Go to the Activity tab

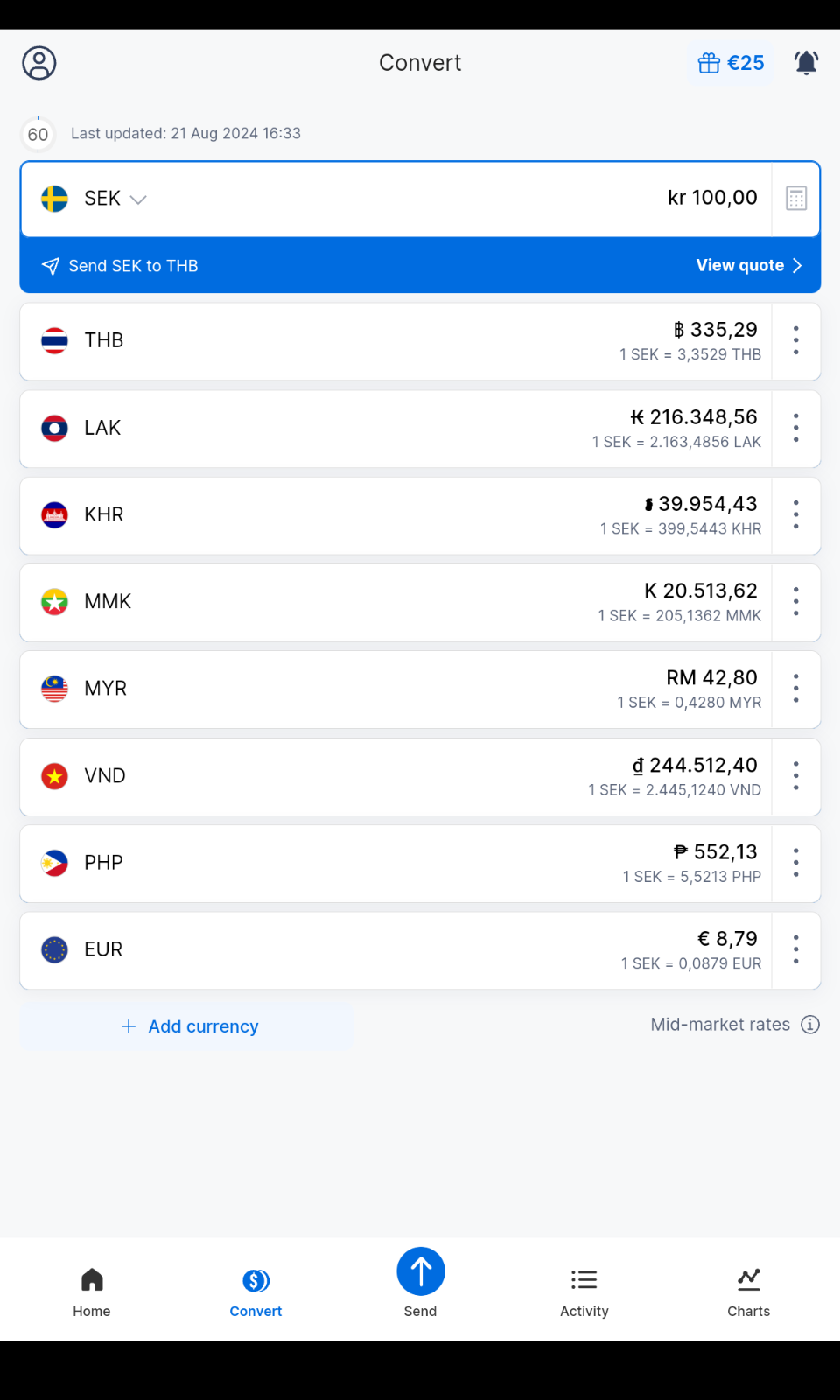point(584,1291)
